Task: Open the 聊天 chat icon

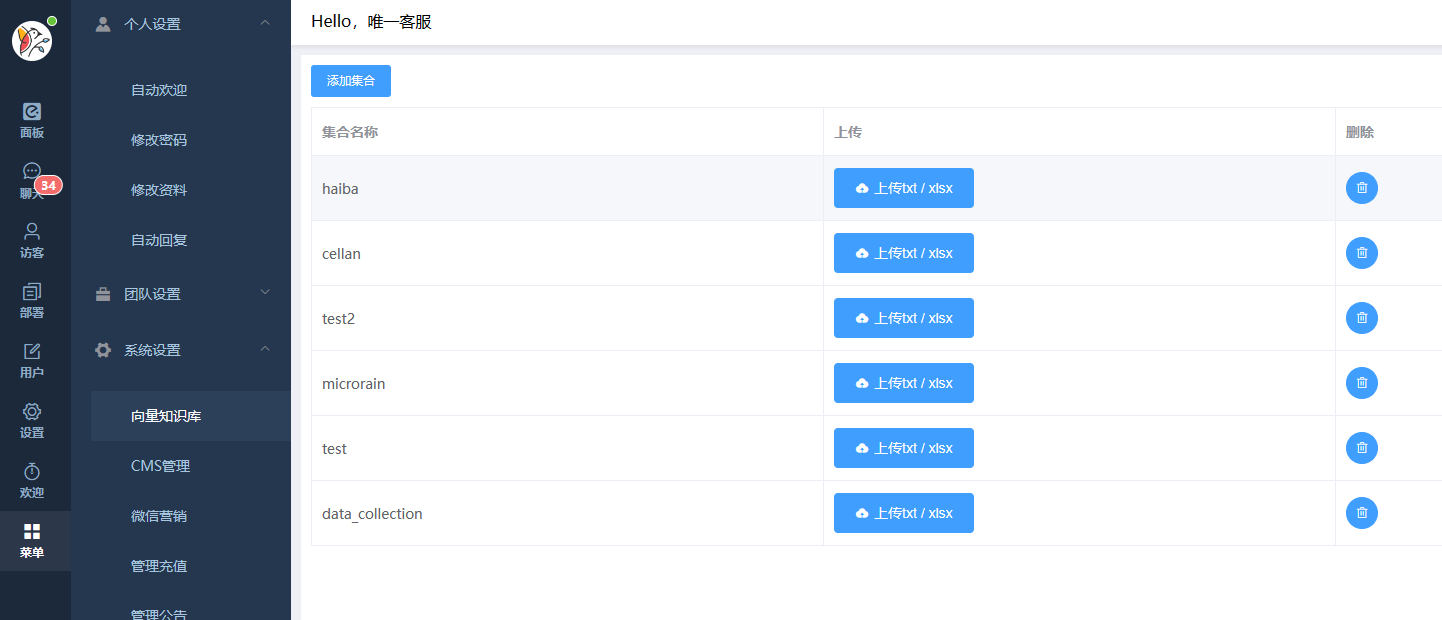Action: [32, 180]
